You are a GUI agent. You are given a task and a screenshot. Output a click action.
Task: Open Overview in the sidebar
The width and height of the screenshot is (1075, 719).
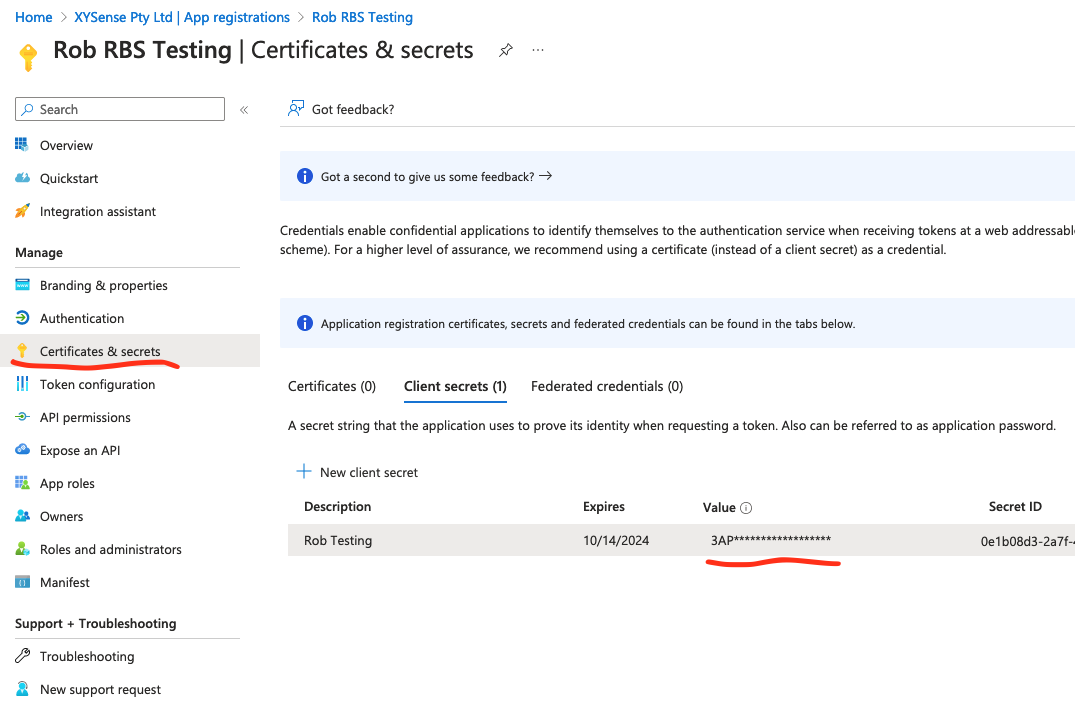(66, 145)
